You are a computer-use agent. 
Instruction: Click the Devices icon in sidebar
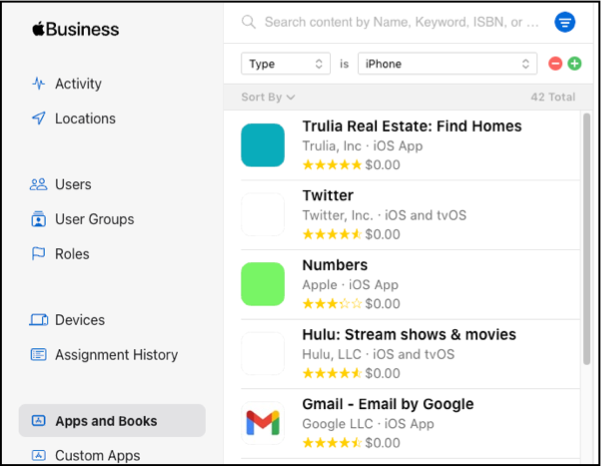[39, 320]
